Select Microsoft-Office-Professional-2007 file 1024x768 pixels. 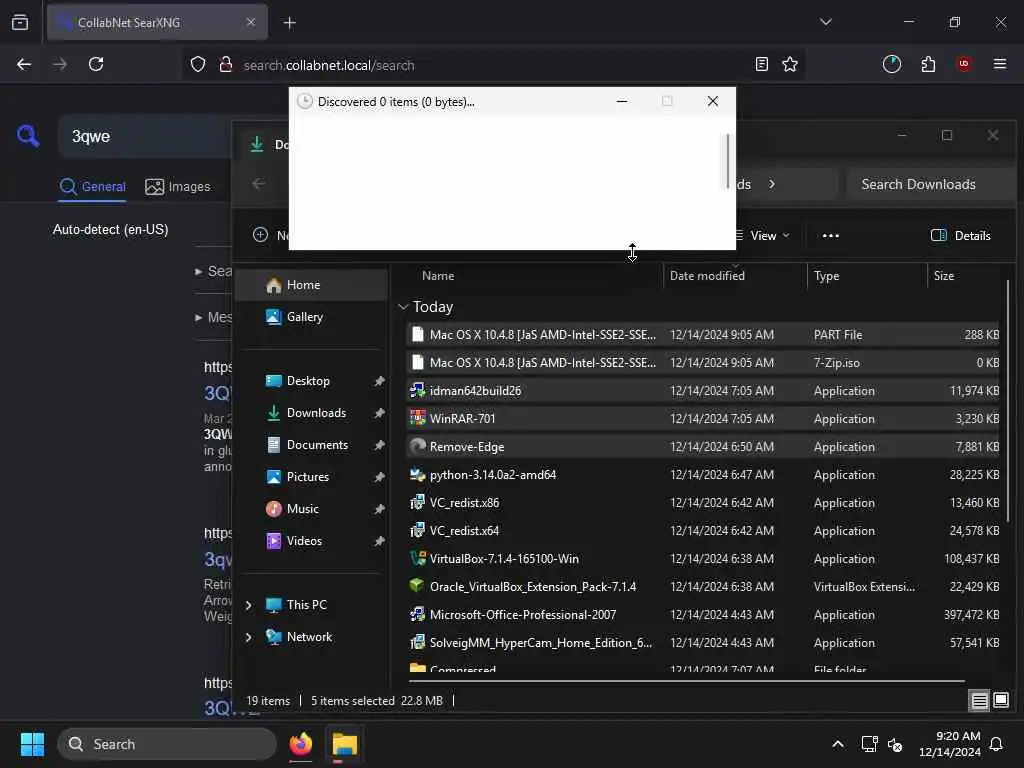point(703,615)
